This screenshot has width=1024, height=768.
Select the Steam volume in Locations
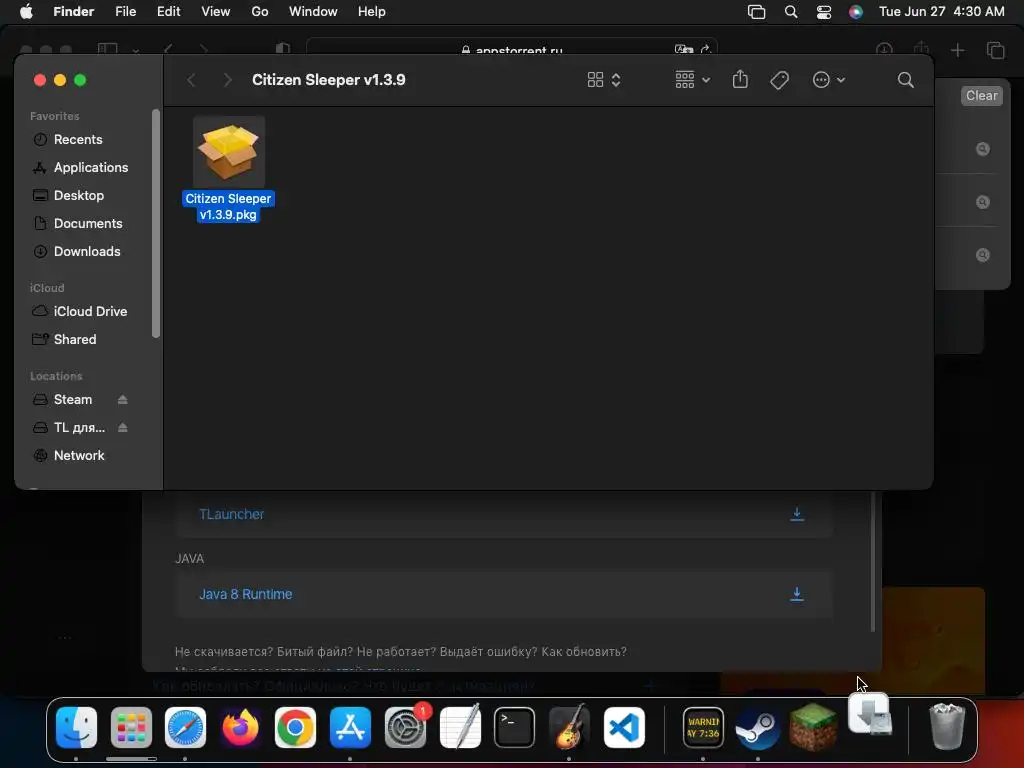72,400
